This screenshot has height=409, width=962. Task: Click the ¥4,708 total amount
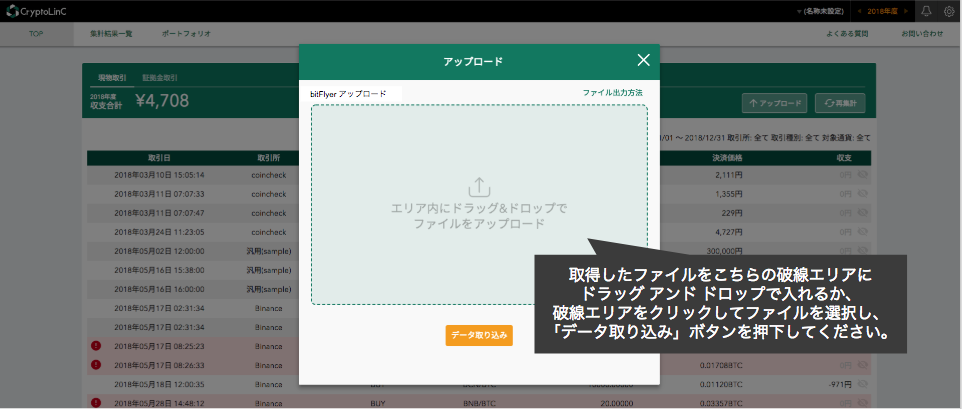click(x=162, y=102)
